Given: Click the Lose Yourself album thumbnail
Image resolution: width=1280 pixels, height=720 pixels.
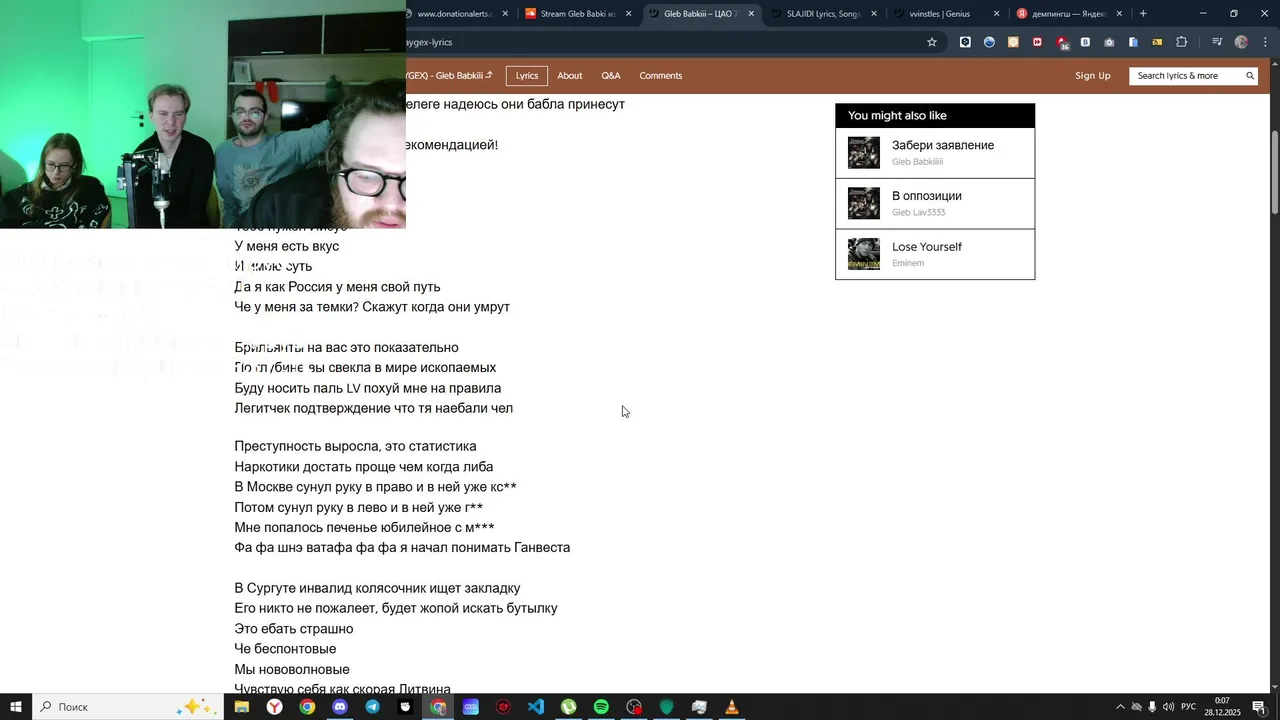Looking at the screenshot, I should (864, 254).
